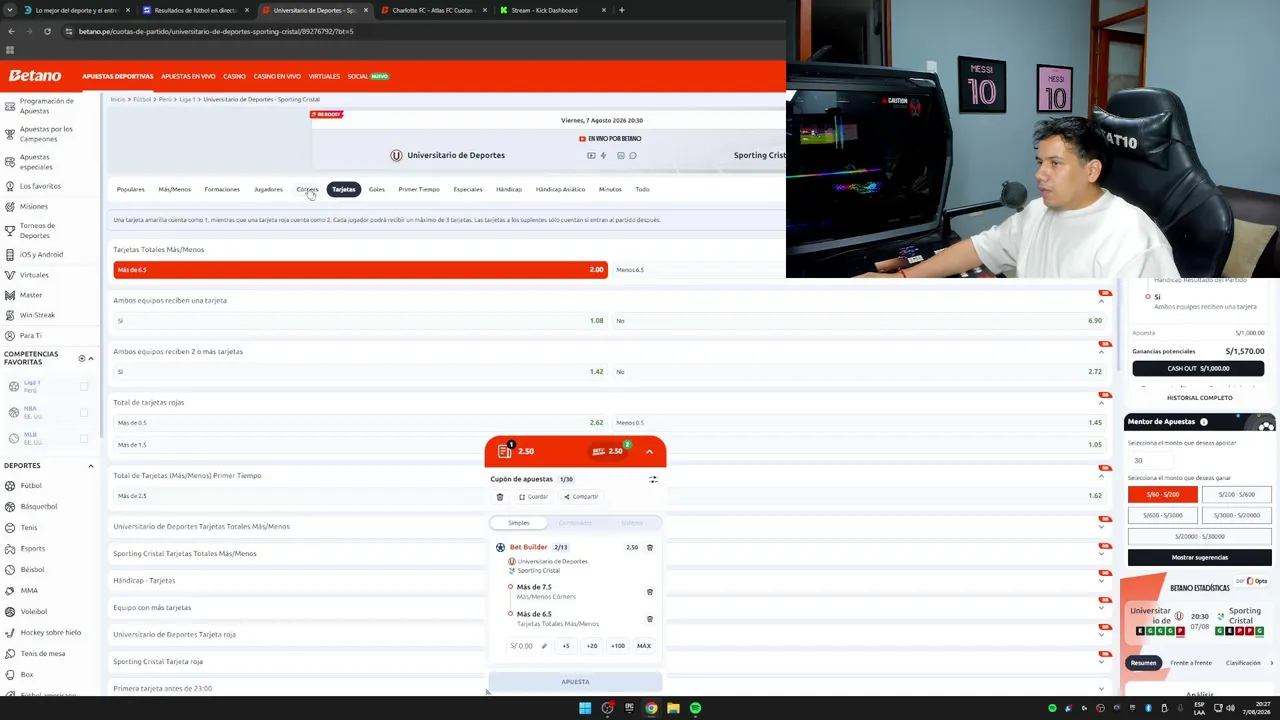Screen dimensions: 1280x720
Task: Add competition with plus icon in Competencias Favoritas
Action: 82,358
